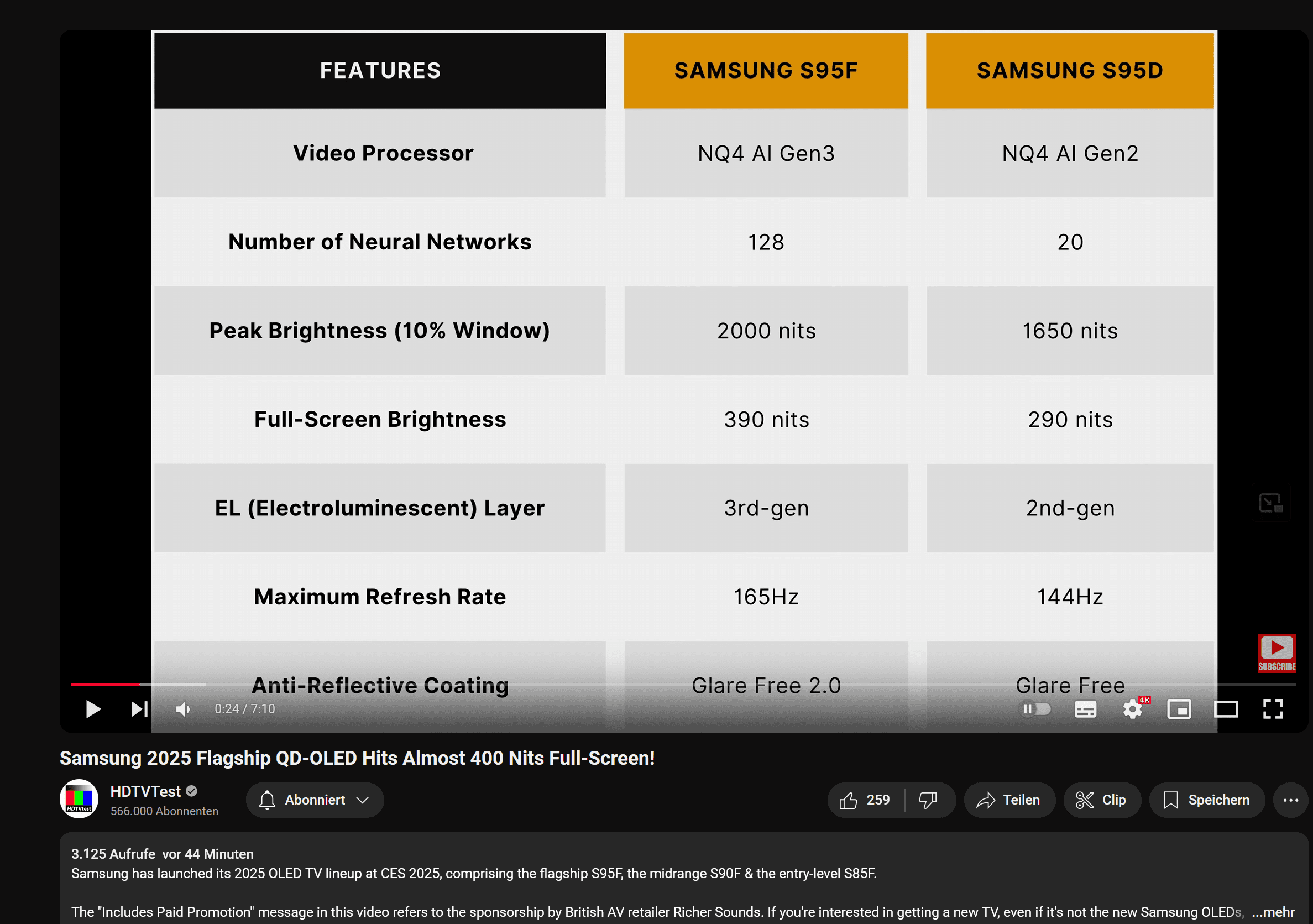Click the video progress bar
Image resolution: width=1313 pixels, height=924 pixels.
[x=683, y=683]
